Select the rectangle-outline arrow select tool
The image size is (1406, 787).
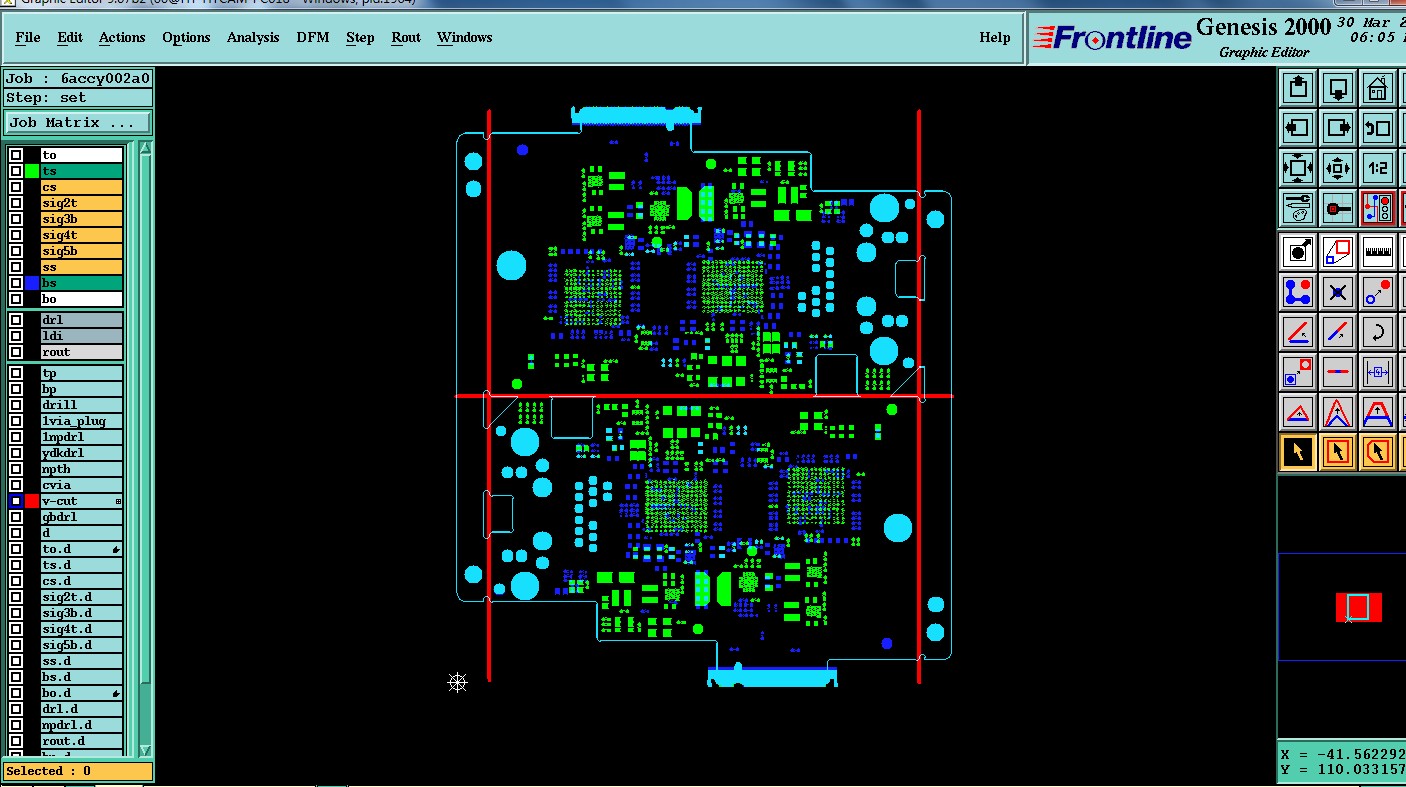coord(1338,452)
